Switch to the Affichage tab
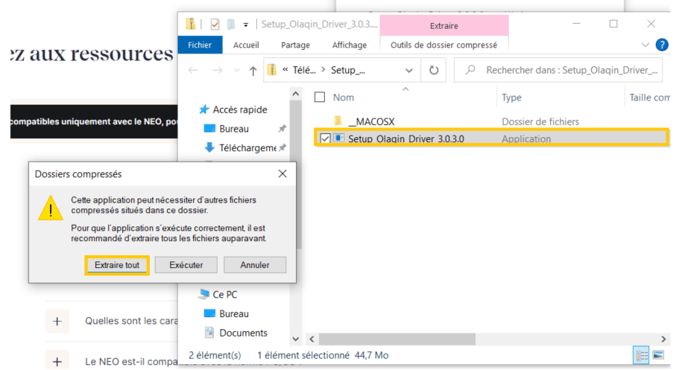 [x=349, y=45]
